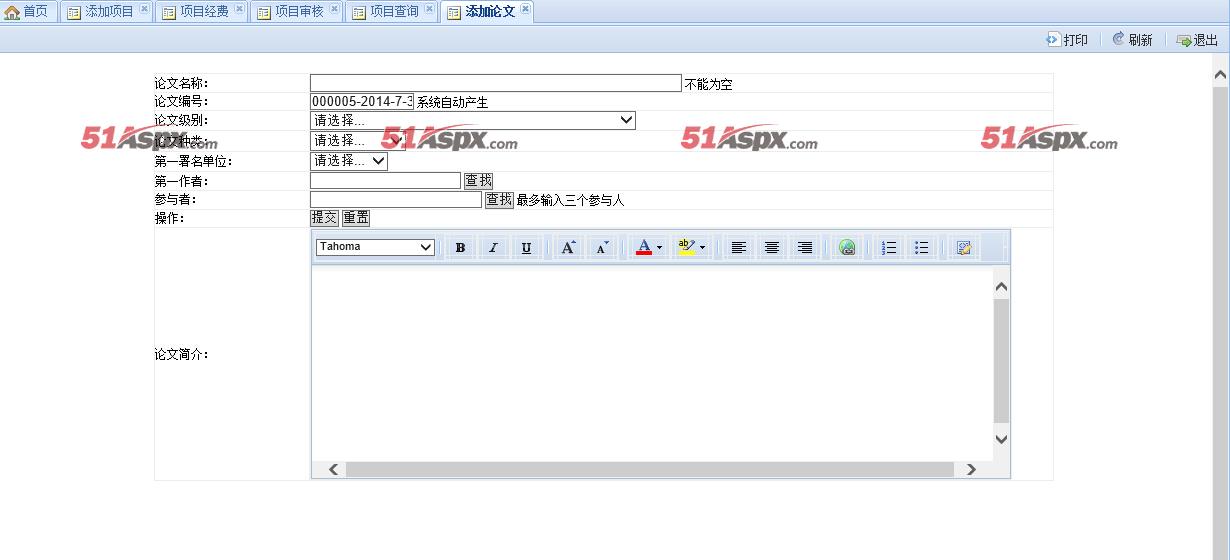Toggle italic formatting in the editor
The height and width of the screenshot is (560, 1230).
493,248
